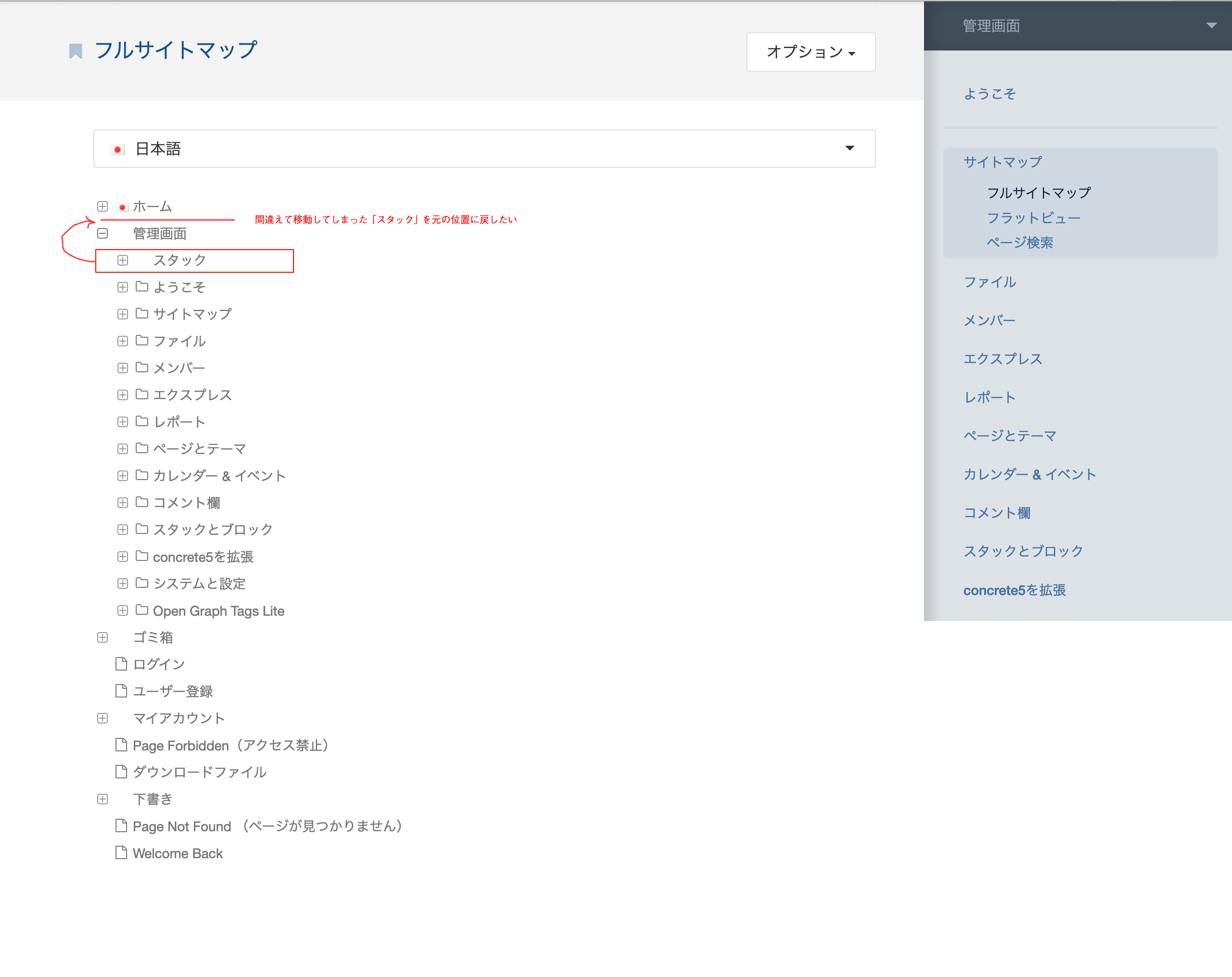Open concrete5を拡張 in the dashboard sidebar

[x=1015, y=590]
